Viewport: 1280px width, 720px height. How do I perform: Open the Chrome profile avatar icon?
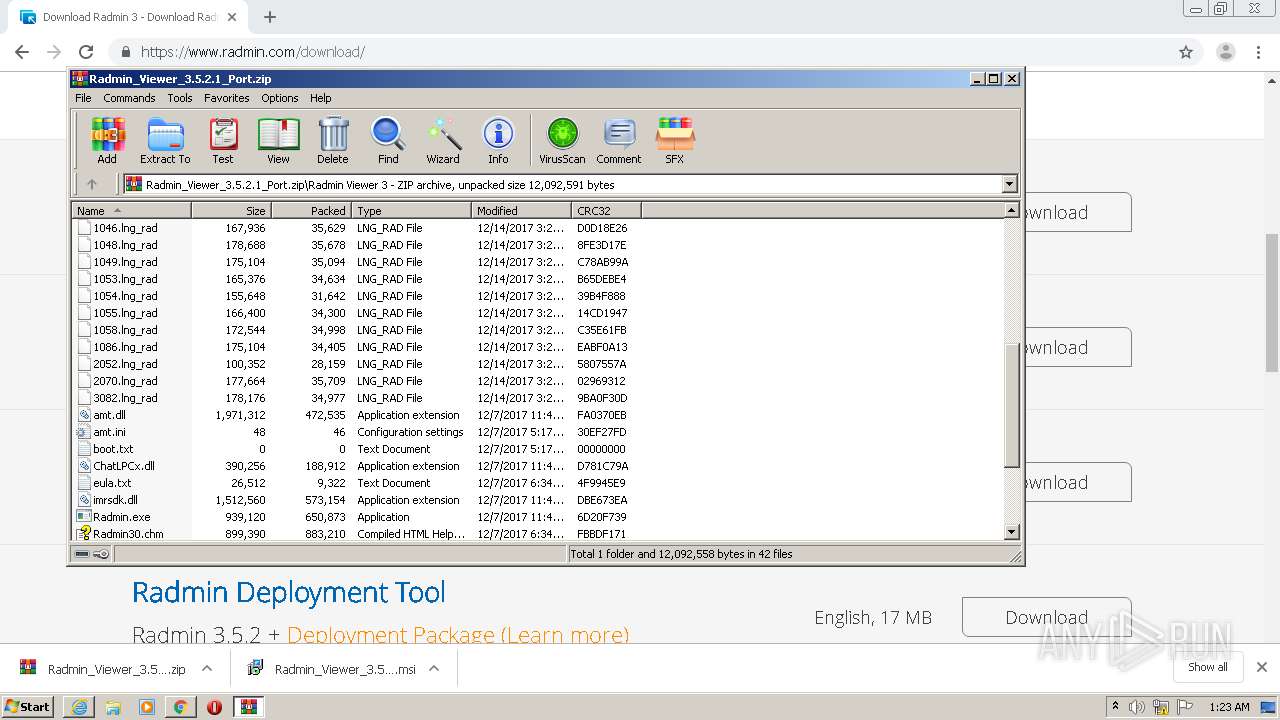point(1226,52)
